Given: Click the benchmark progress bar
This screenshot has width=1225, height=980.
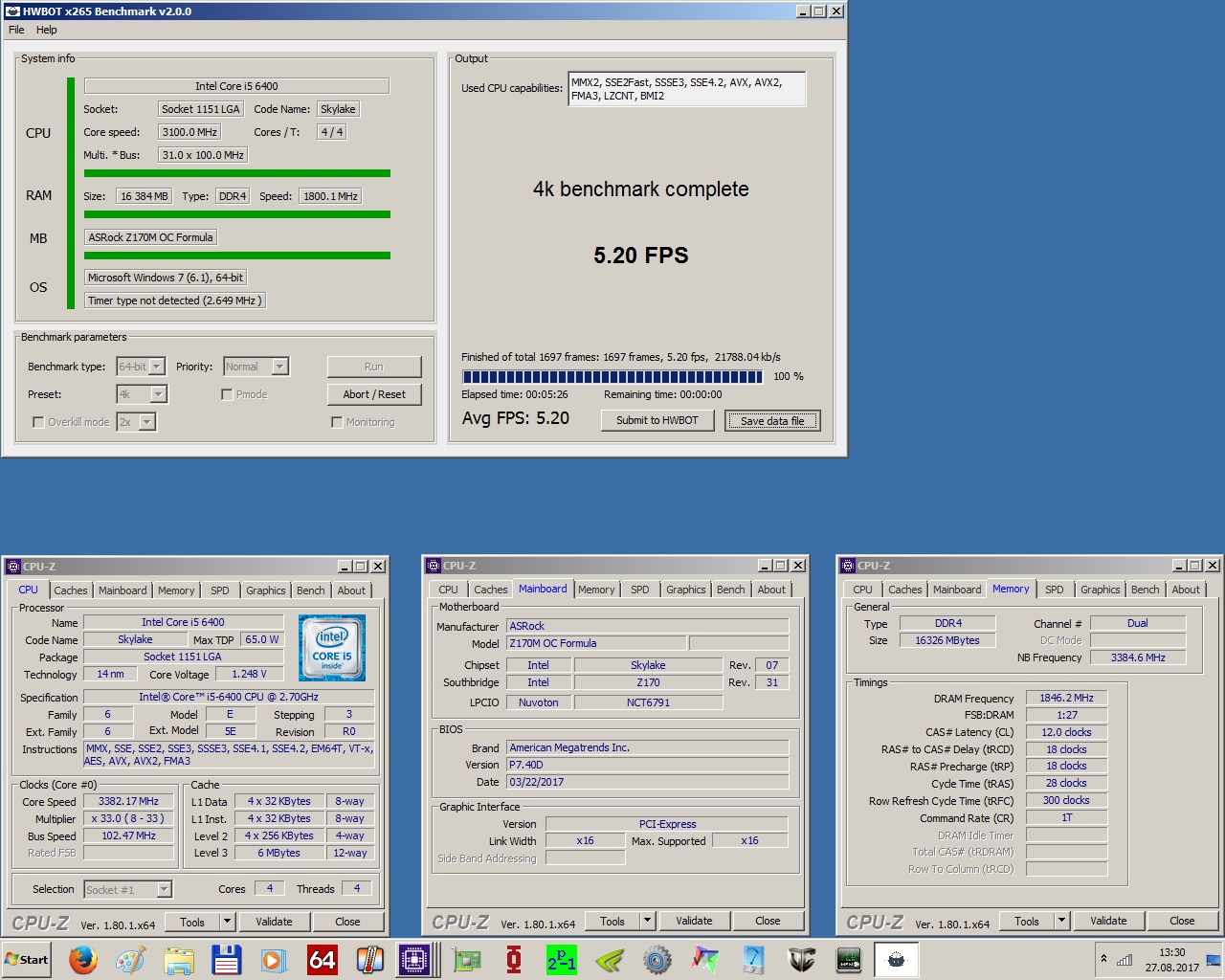Looking at the screenshot, I should 612,376.
